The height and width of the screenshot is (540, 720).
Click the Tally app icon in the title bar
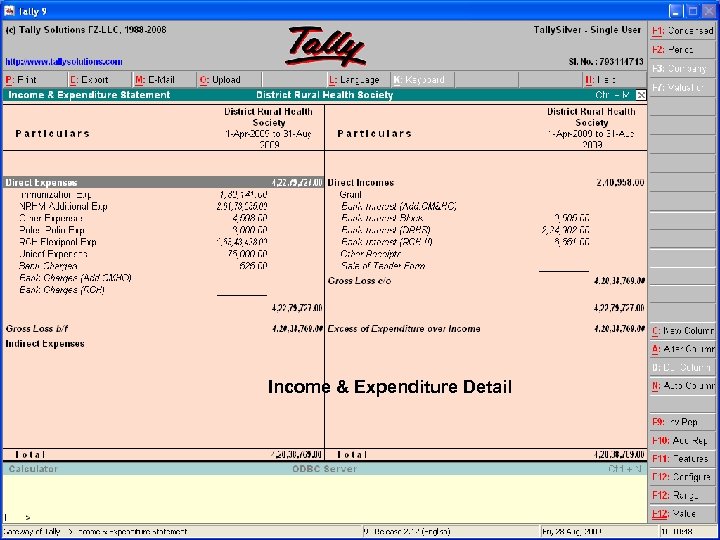9,11
